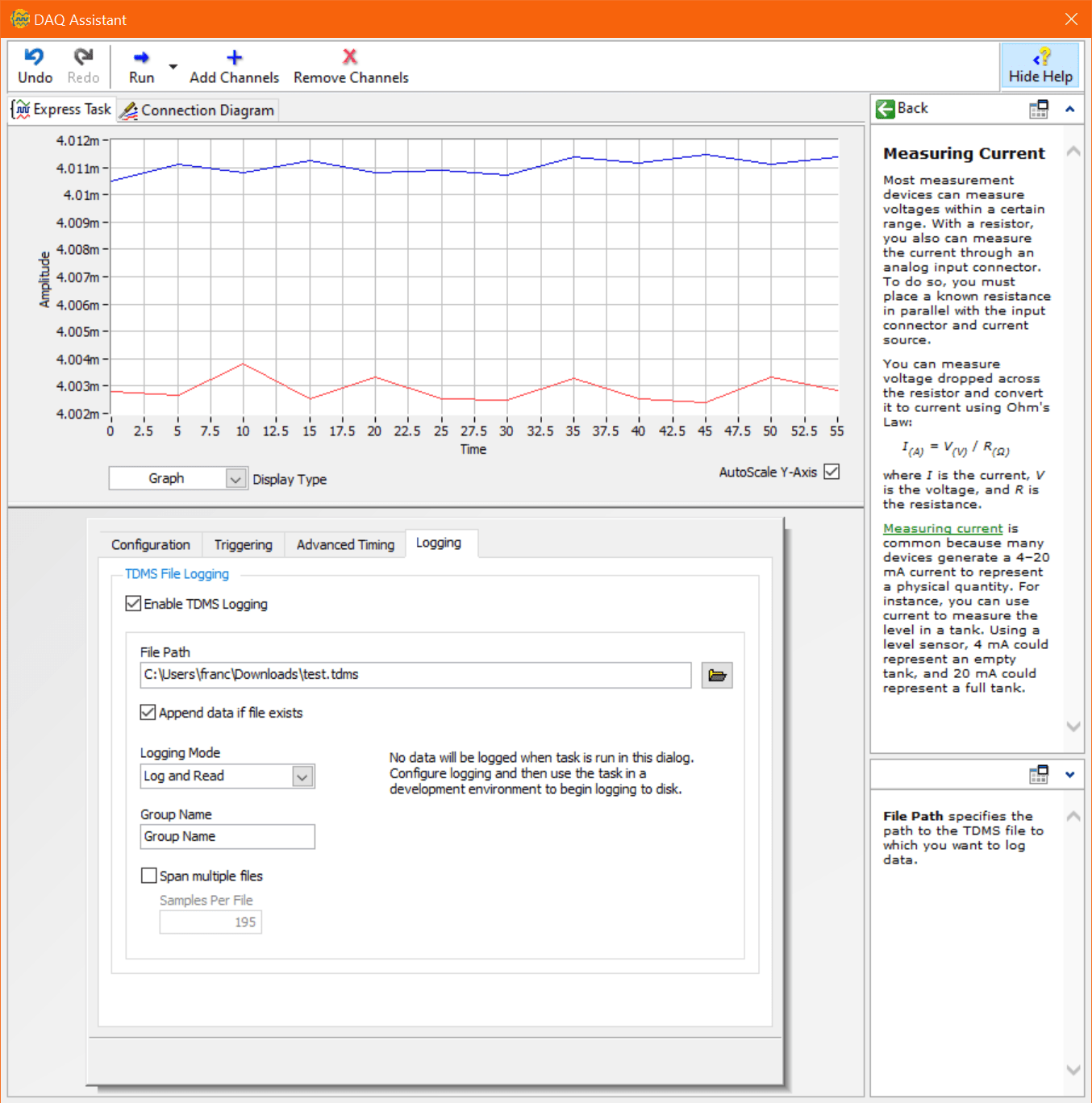
Task: Toggle the Hide Help button
Action: (x=1040, y=65)
